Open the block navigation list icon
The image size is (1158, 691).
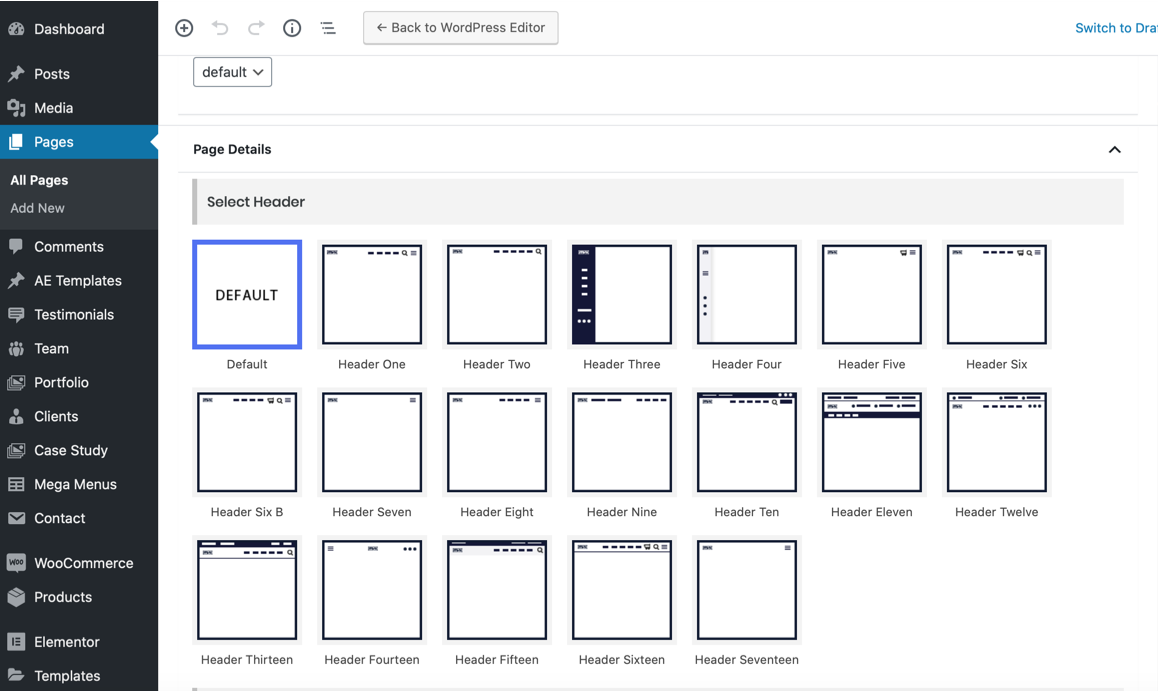coord(328,28)
